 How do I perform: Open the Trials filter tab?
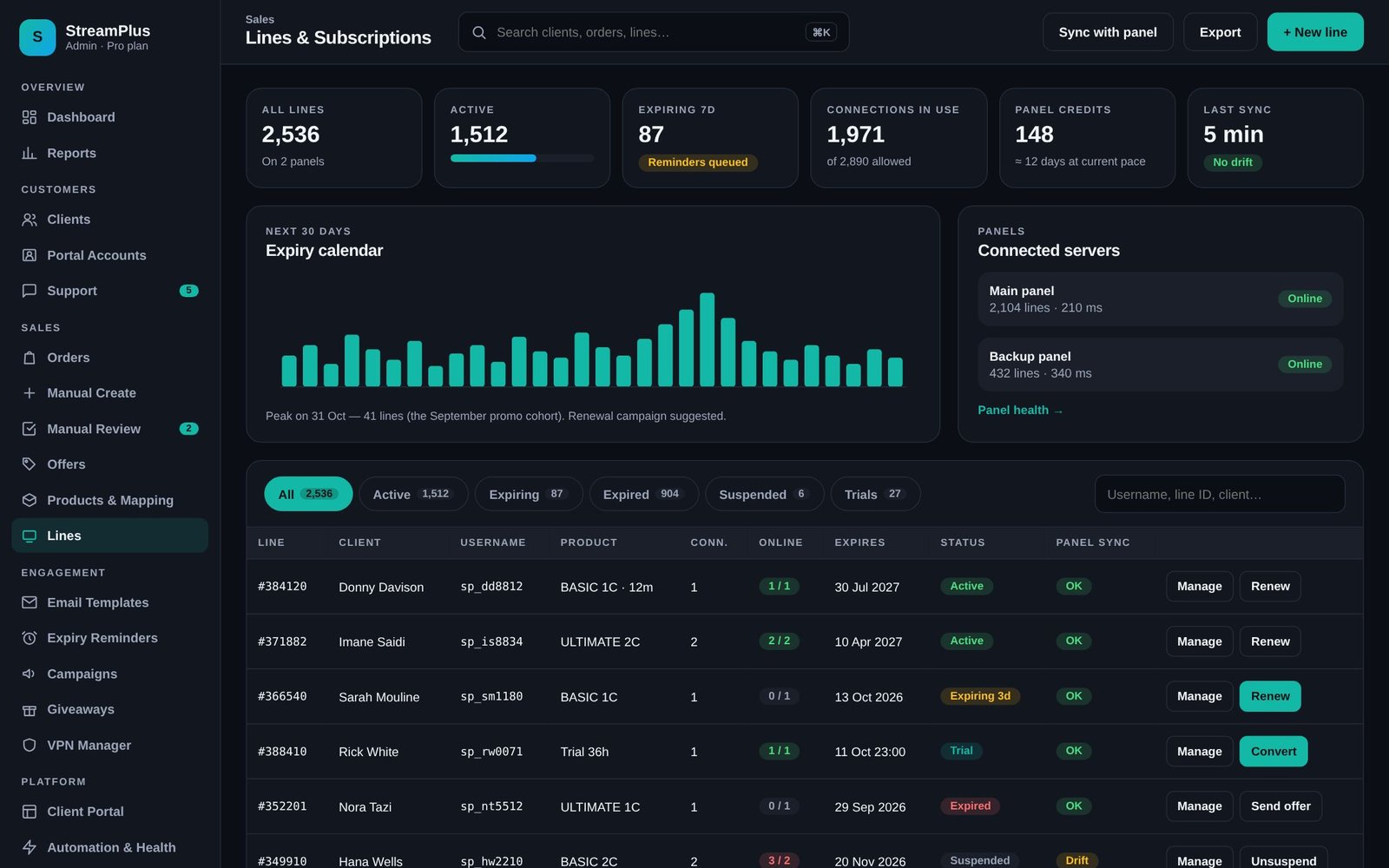[875, 494]
